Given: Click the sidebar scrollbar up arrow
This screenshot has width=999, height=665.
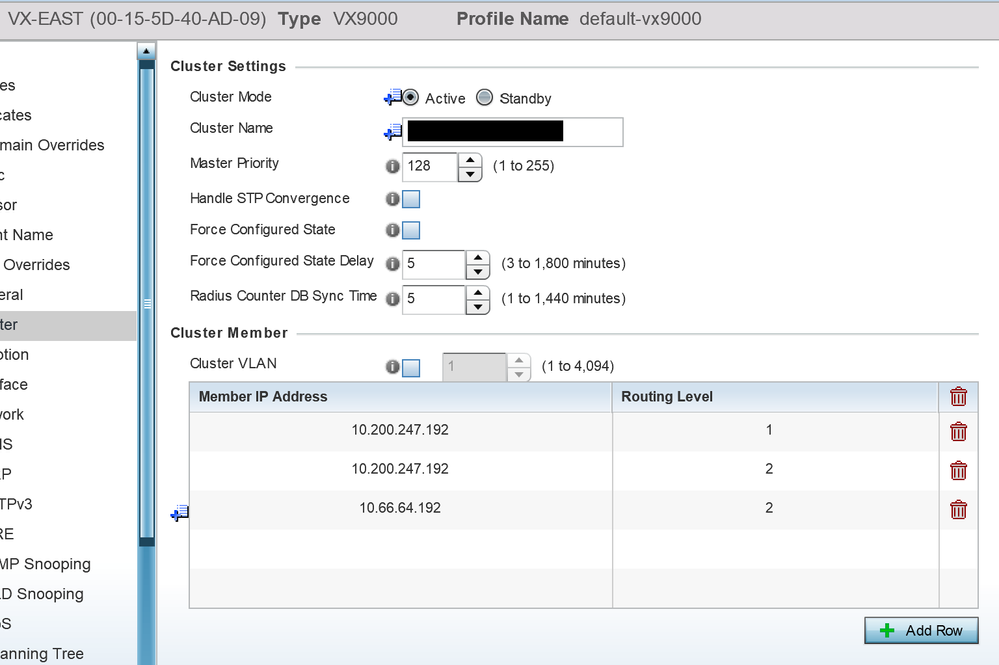Looking at the screenshot, I should (147, 51).
